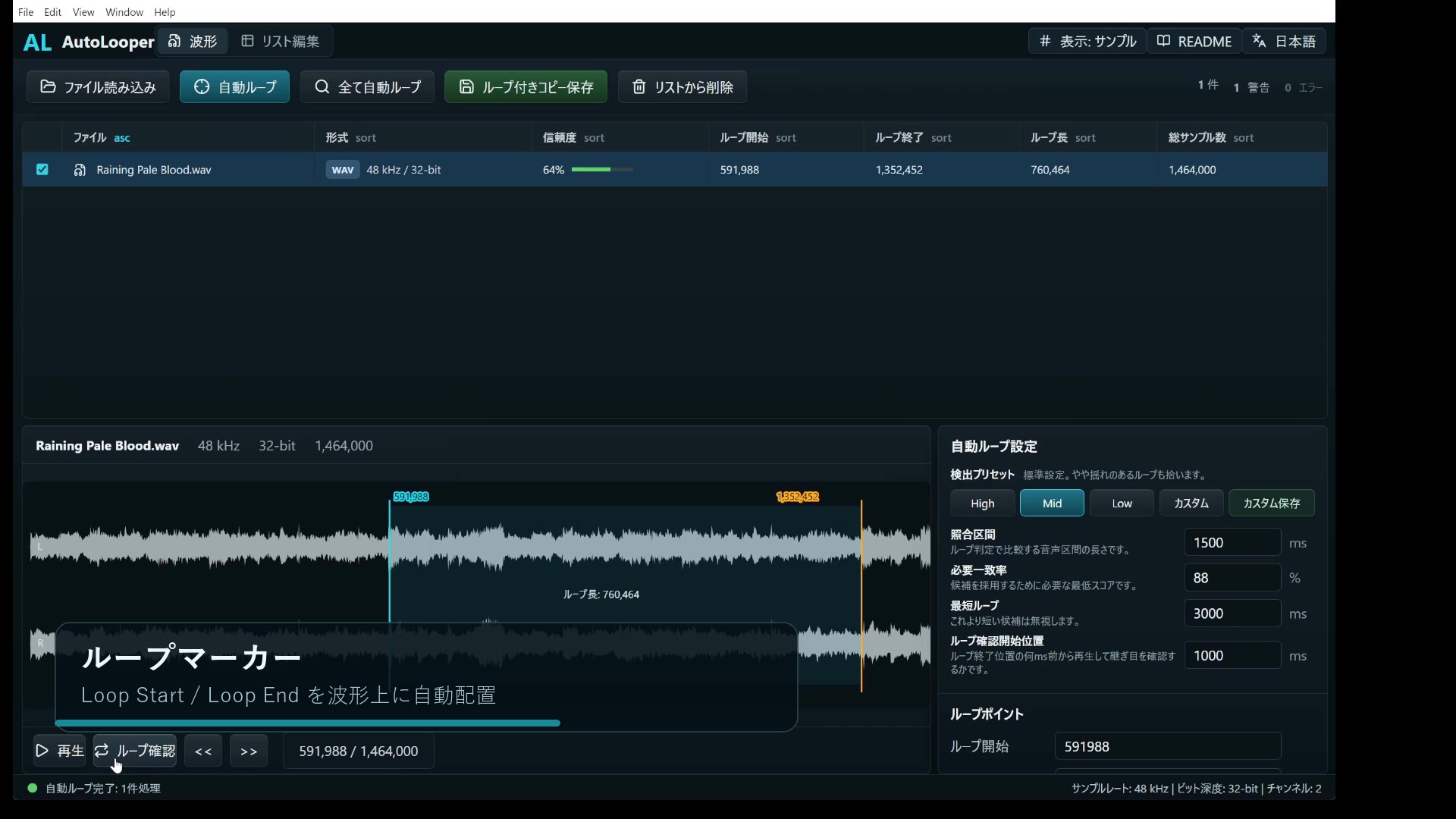The height and width of the screenshot is (819, 1456).
Task: Click the << rewind button
Action: 203,751
